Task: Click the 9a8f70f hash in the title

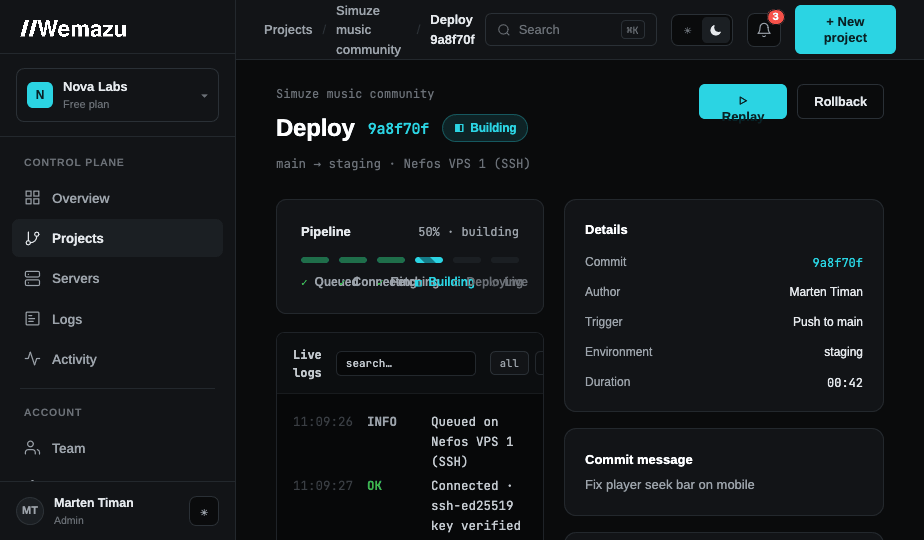Action: (398, 129)
